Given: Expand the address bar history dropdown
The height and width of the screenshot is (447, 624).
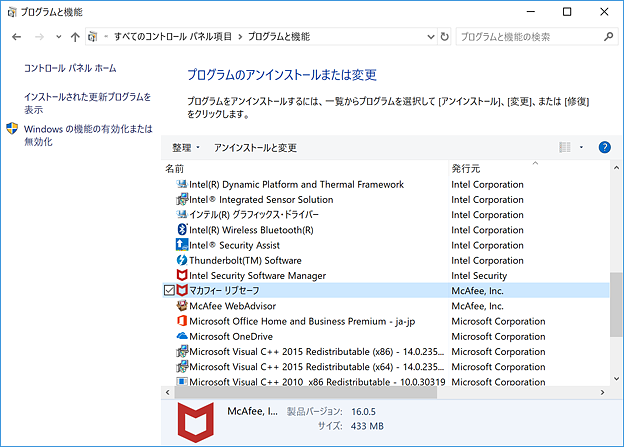Looking at the screenshot, I should (x=431, y=37).
